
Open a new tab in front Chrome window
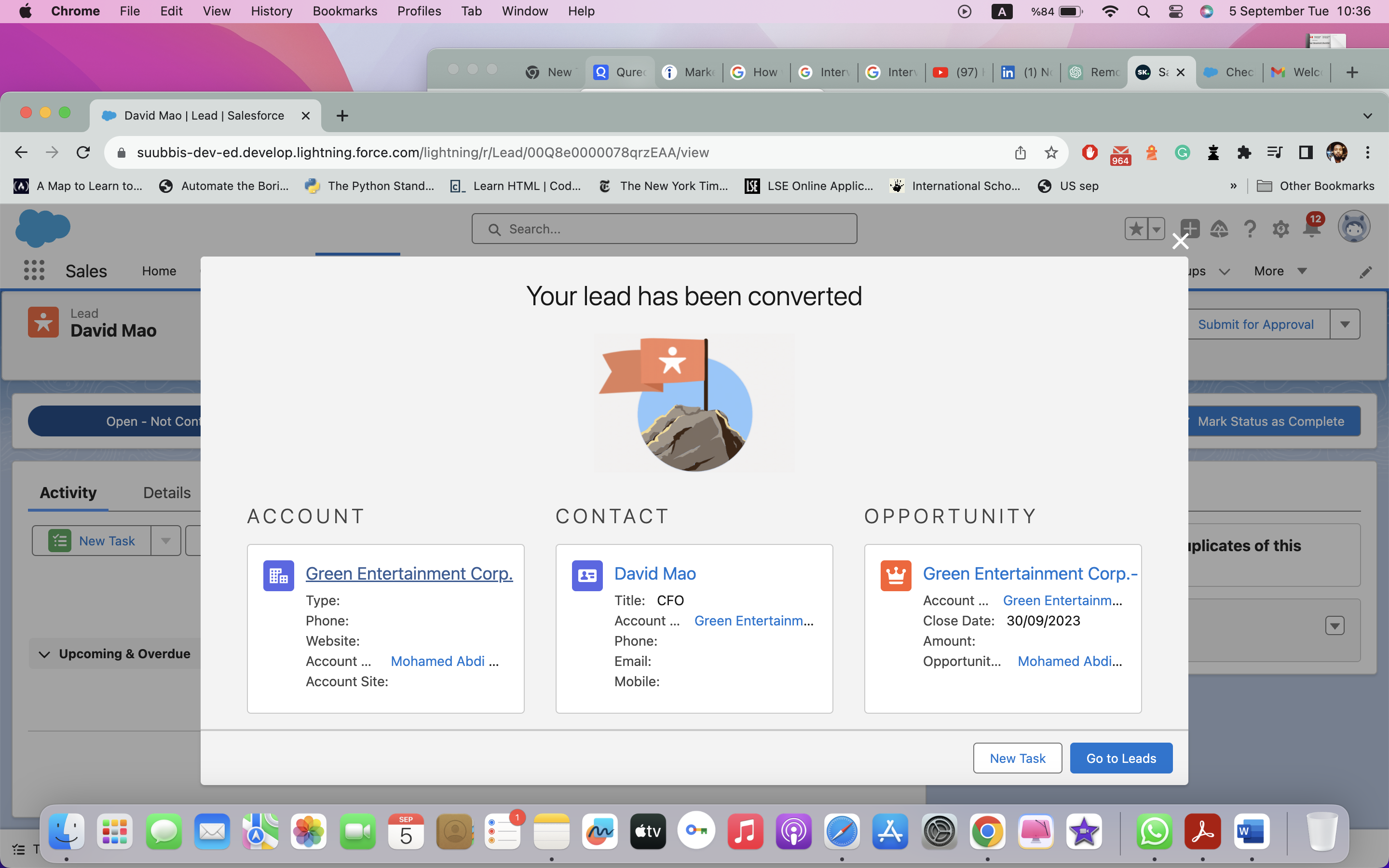pos(342,115)
